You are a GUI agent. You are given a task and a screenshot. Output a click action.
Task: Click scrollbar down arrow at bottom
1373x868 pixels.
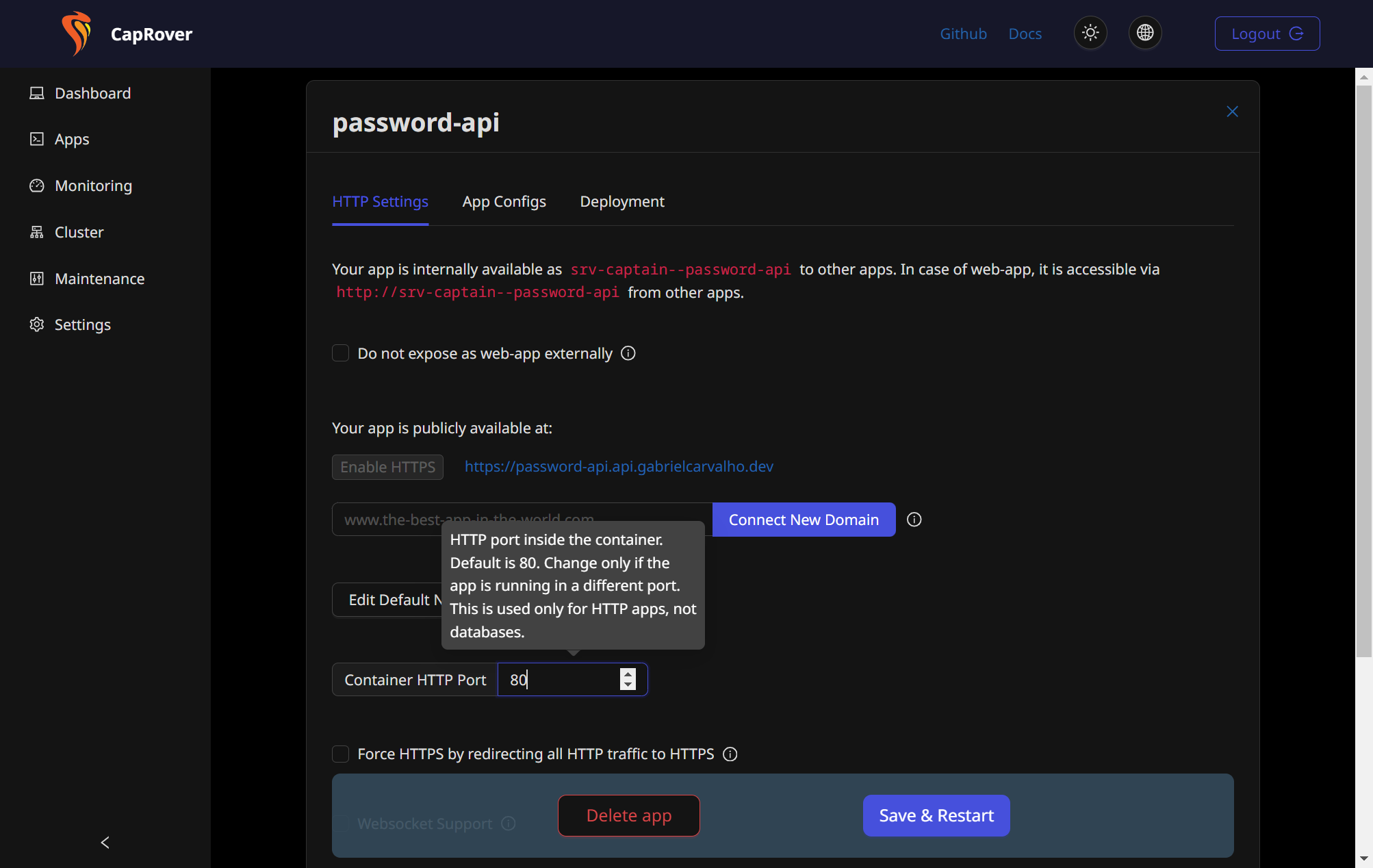[x=1363, y=858]
